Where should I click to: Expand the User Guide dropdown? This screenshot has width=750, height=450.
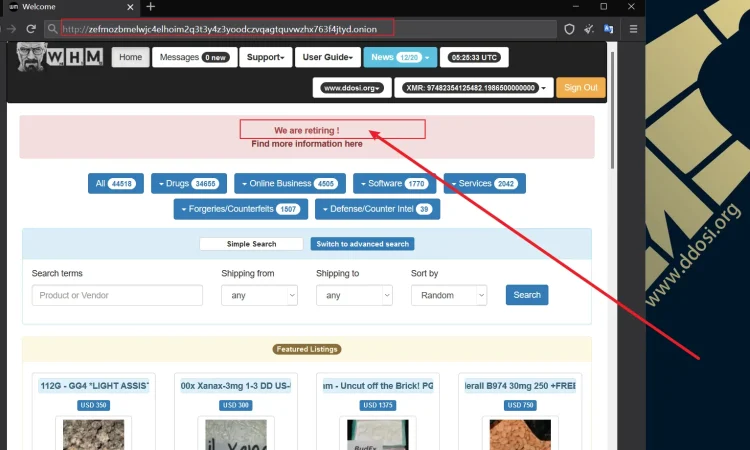click(327, 58)
